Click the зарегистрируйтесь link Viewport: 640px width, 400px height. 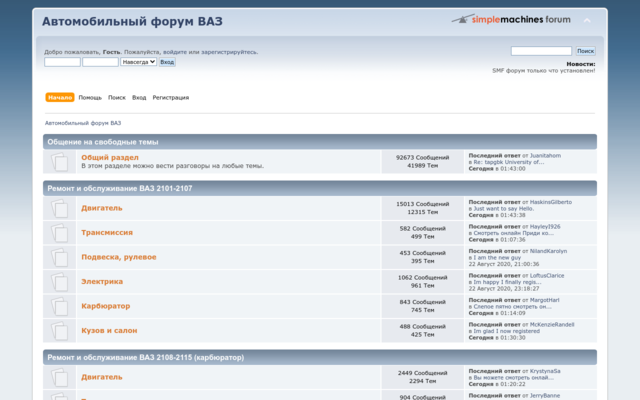229,52
